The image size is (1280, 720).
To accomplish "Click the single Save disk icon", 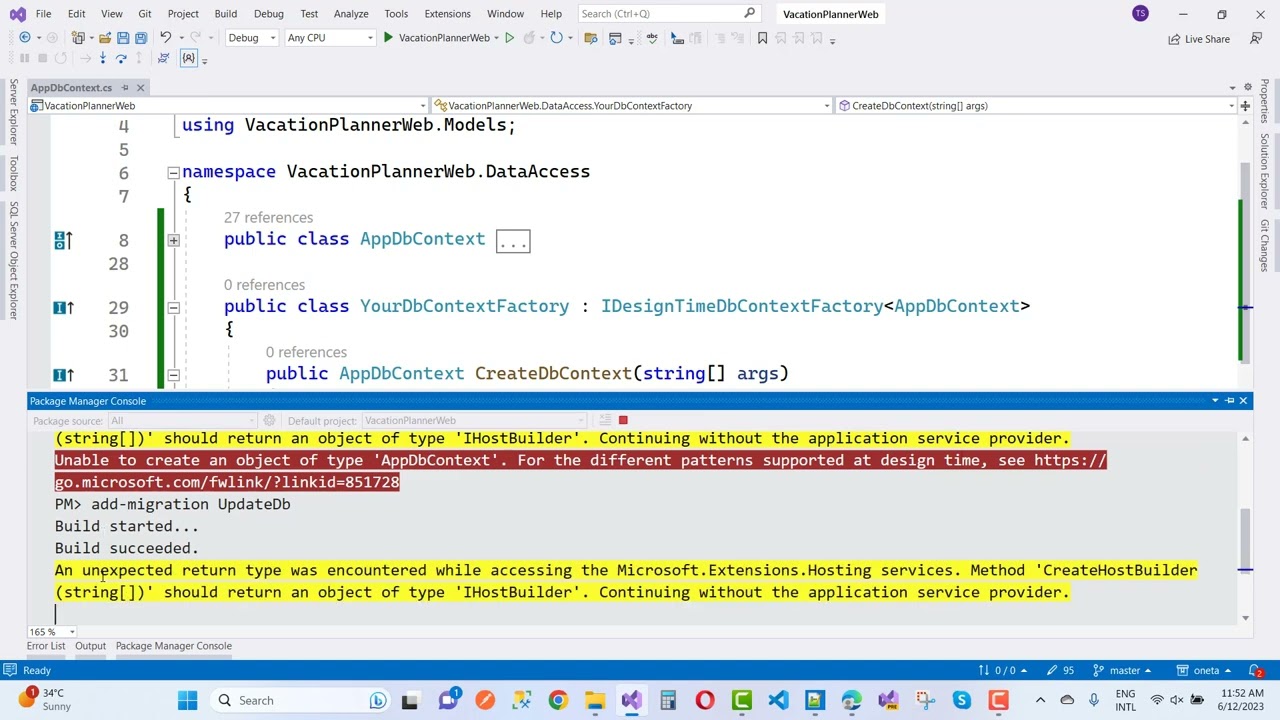I will coord(122,38).
